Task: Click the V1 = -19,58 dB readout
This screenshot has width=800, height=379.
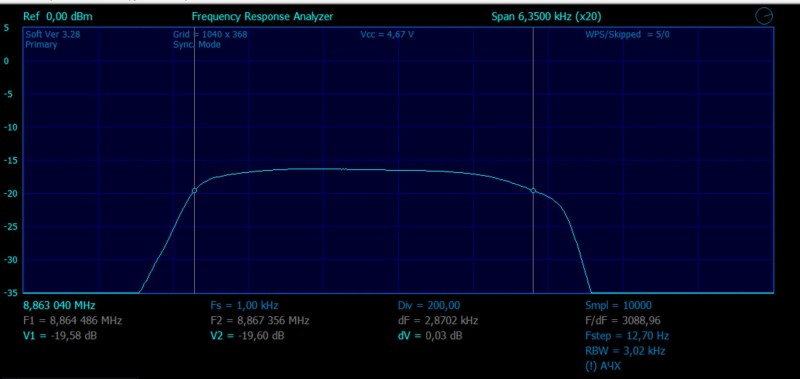Action: pyautogui.click(x=61, y=336)
